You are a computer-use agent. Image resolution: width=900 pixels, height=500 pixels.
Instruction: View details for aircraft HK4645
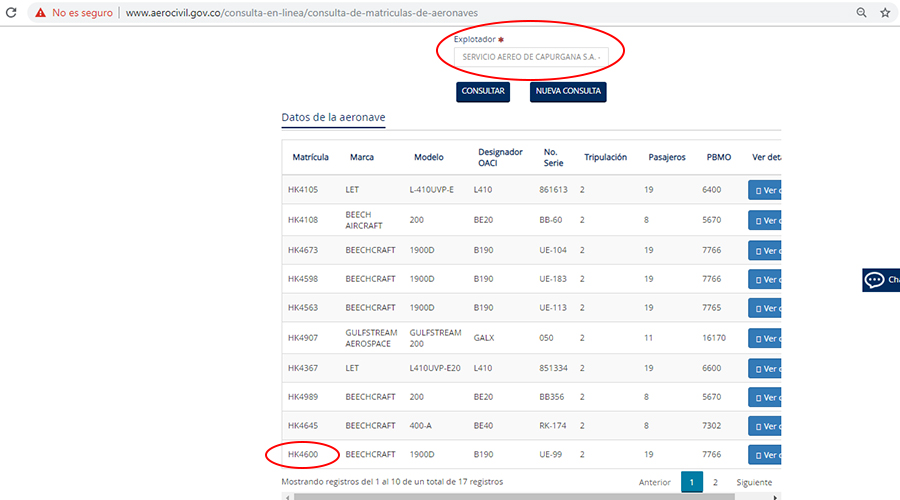coord(765,426)
